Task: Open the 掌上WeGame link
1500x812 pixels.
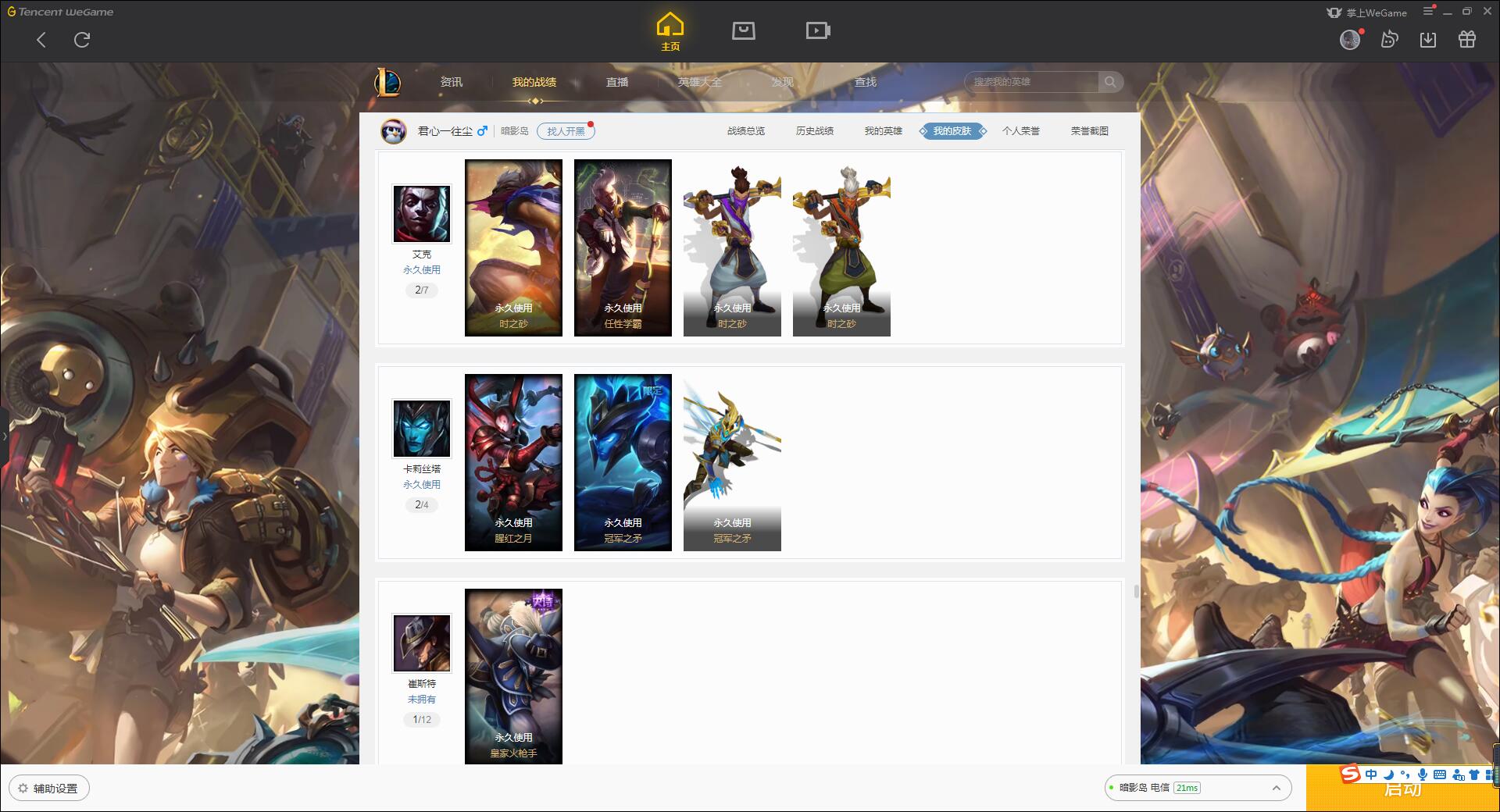Action: tap(1367, 12)
